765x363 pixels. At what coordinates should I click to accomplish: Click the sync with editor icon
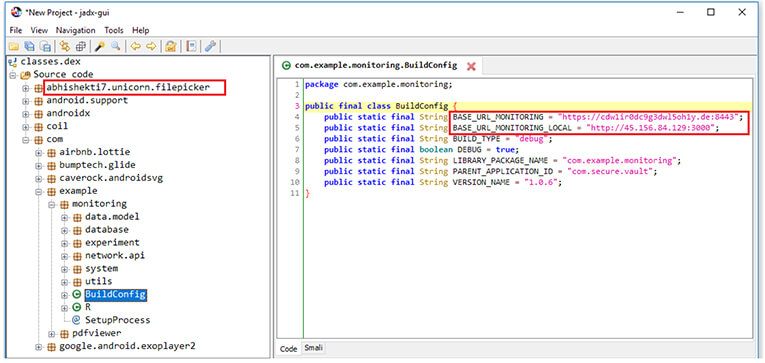pos(65,46)
